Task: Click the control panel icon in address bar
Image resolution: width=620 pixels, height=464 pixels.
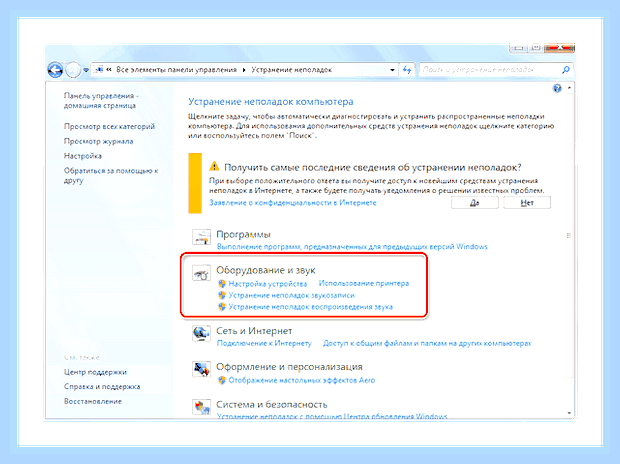Action: pos(99,70)
